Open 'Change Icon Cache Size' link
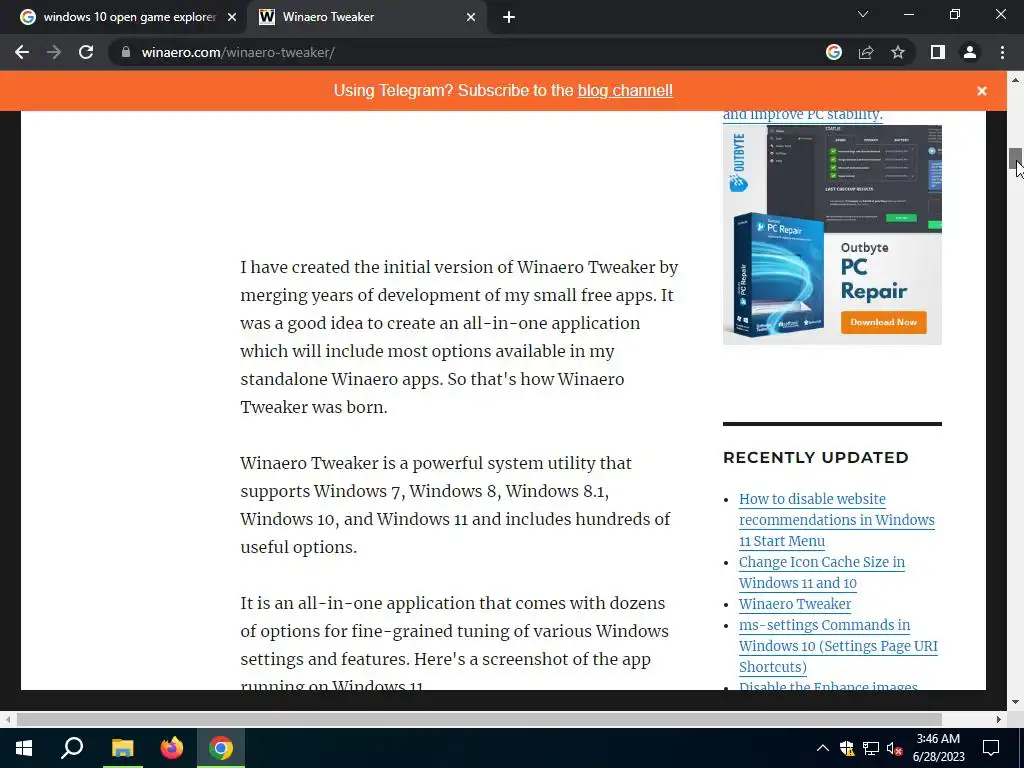Image resolution: width=1024 pixels, height=768 pixels. [x=822, y=572]
